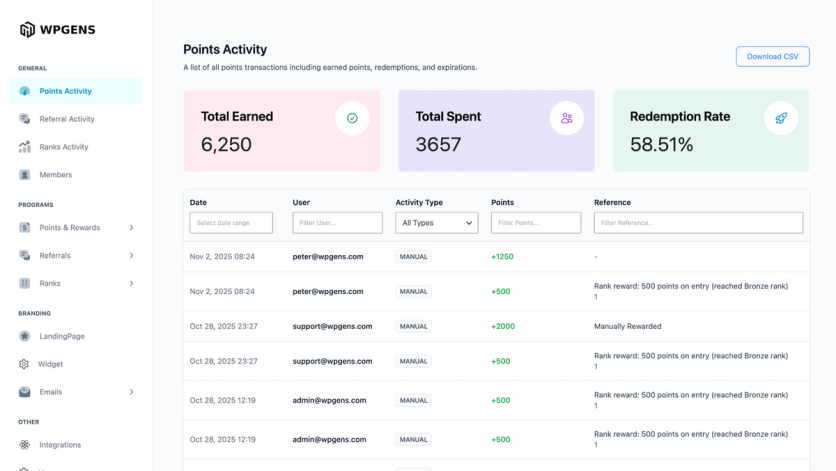
Task: Click the +2000 points value
Action: point(503,326)
